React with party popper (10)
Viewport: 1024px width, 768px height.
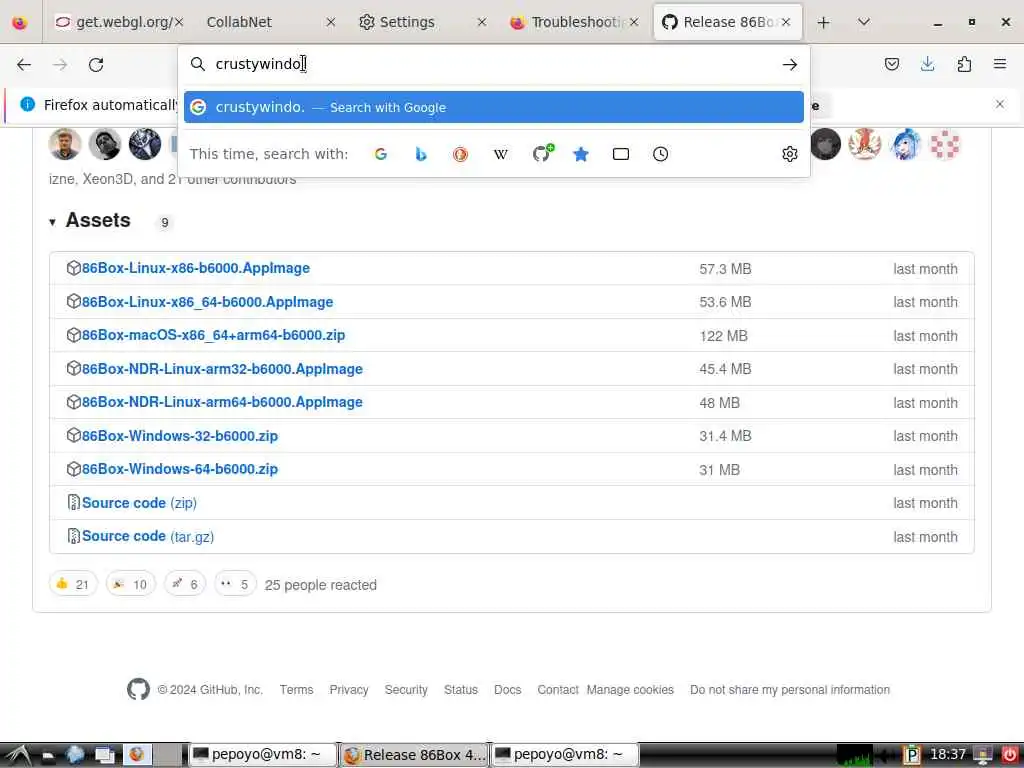[x=131, y=584]
